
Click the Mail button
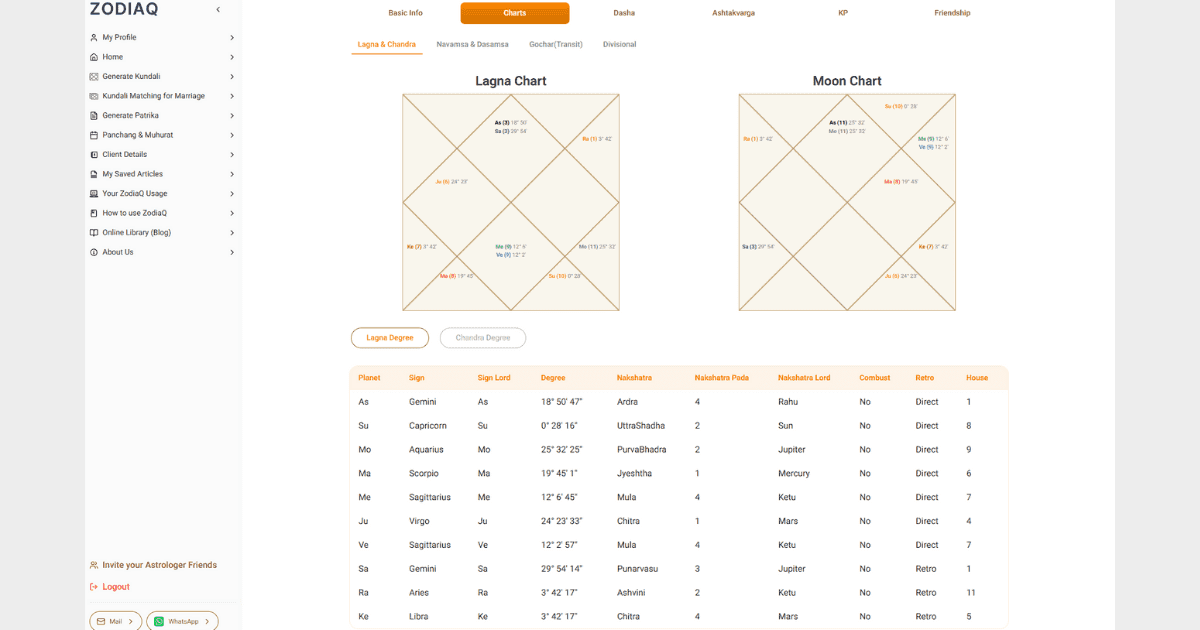tap(115, 621)
